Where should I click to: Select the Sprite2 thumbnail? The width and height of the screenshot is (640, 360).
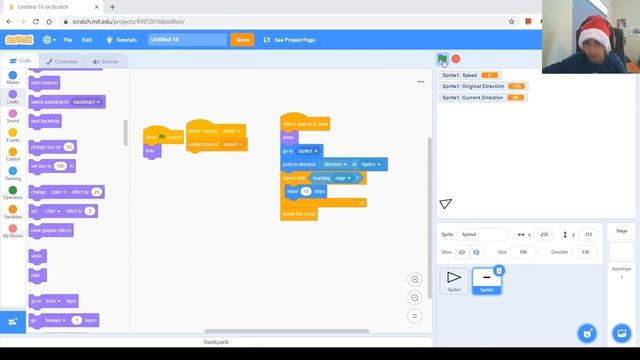[x=487, y=281]
